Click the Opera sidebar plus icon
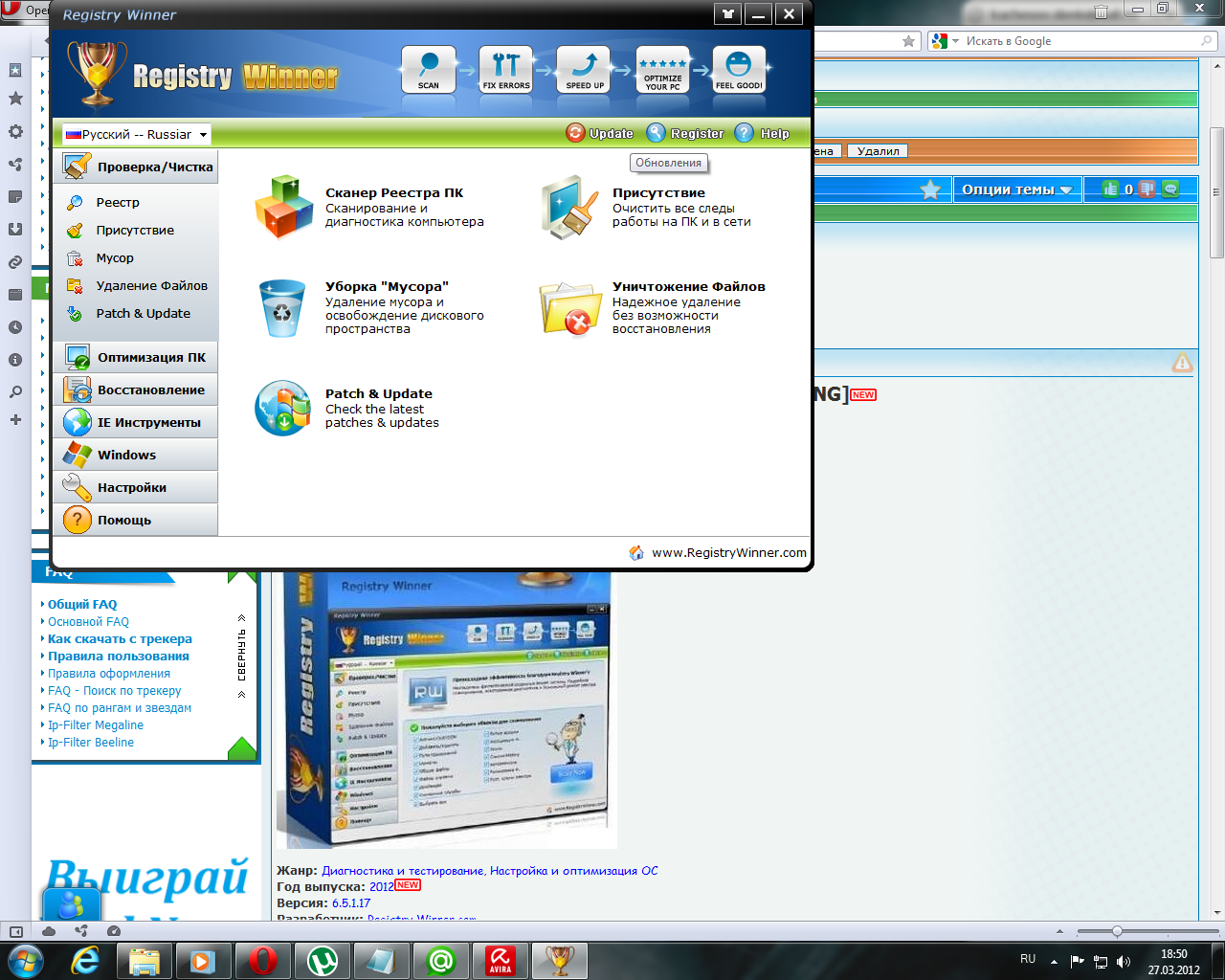1225x980 pixels. 15,419
